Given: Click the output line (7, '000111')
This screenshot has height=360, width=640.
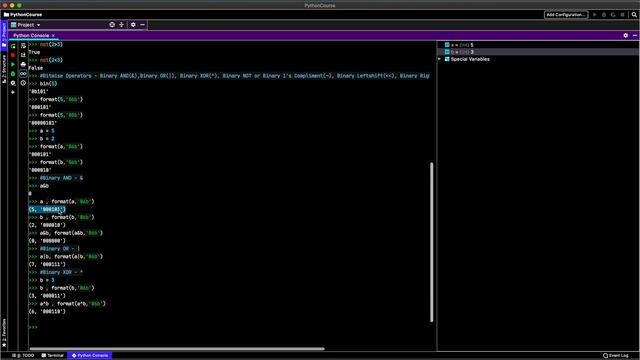Looking at the screenshot, I should 47,264.
